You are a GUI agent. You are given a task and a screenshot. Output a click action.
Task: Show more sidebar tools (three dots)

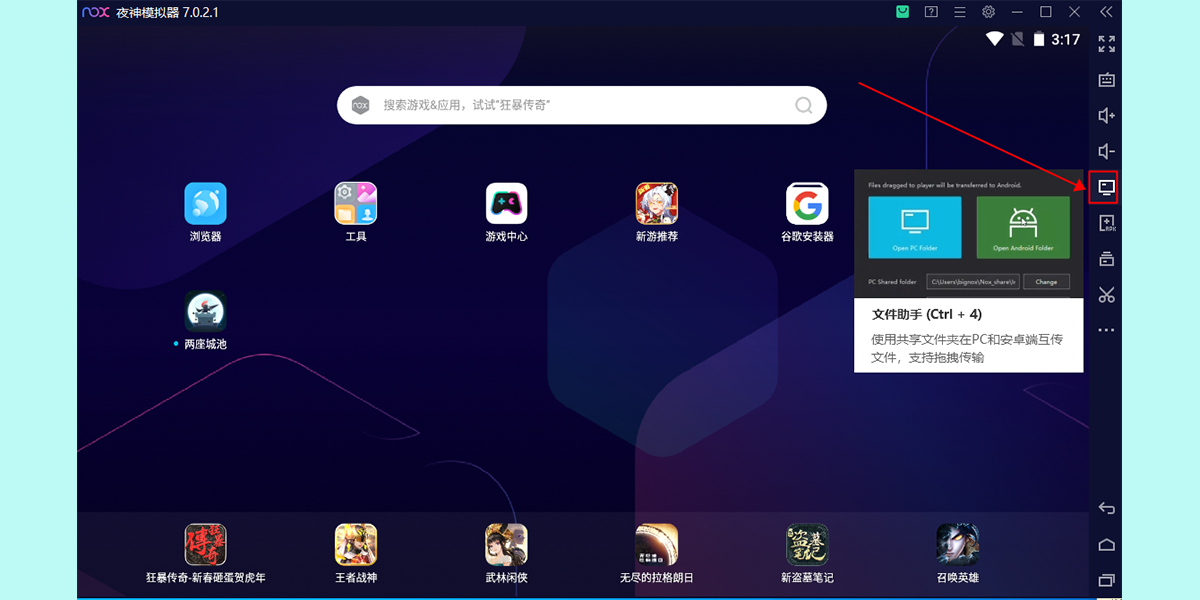(x=1106, y=329)
